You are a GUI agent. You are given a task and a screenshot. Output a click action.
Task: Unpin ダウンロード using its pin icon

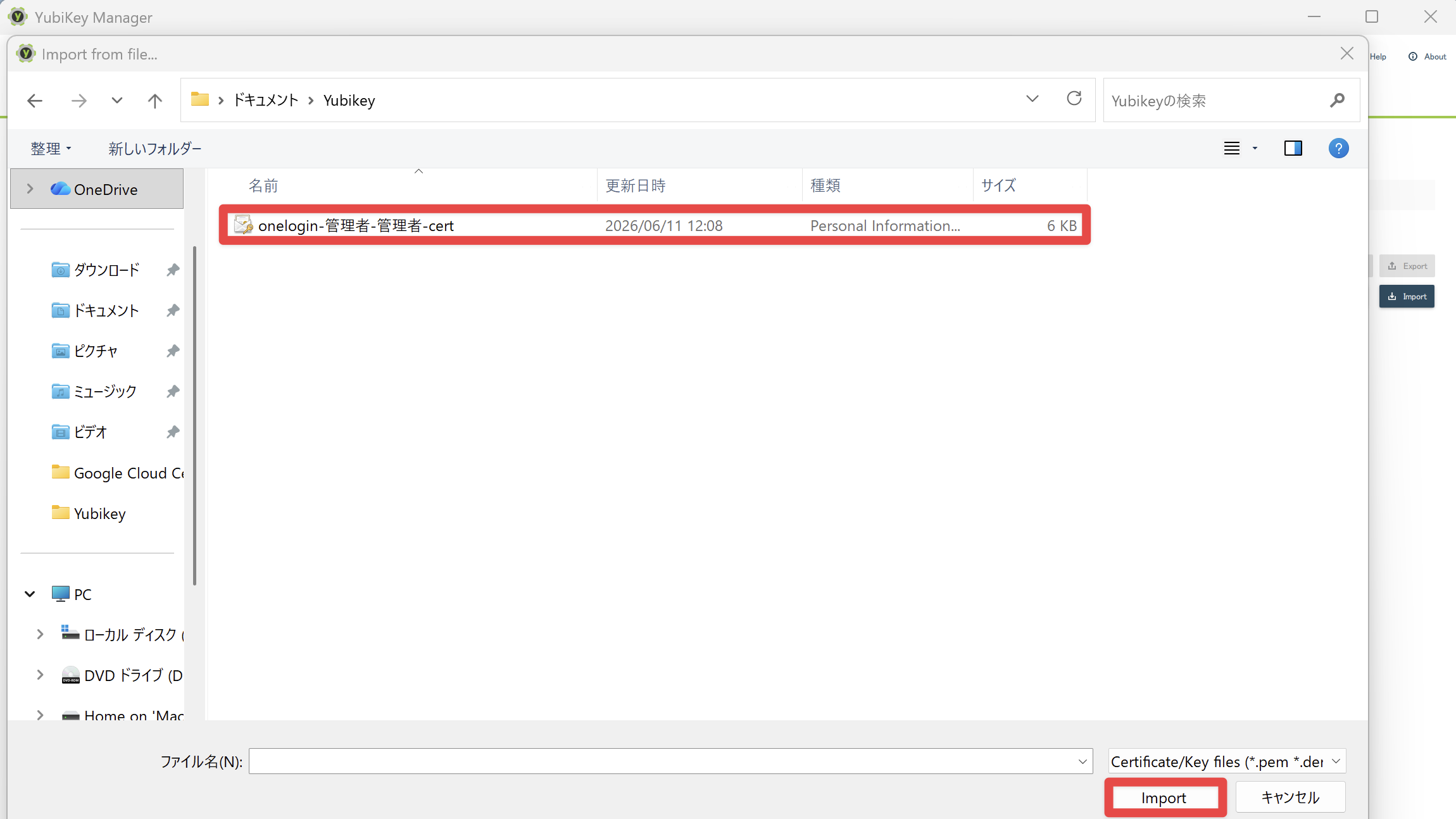173,270
